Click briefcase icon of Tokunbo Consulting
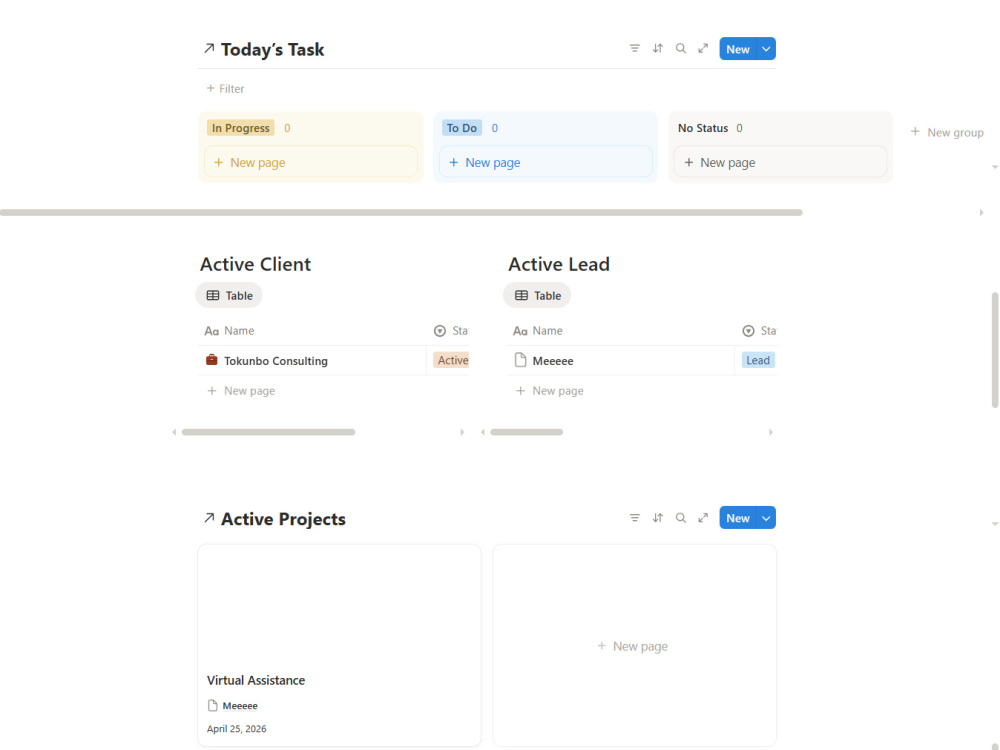 (212, 360)
